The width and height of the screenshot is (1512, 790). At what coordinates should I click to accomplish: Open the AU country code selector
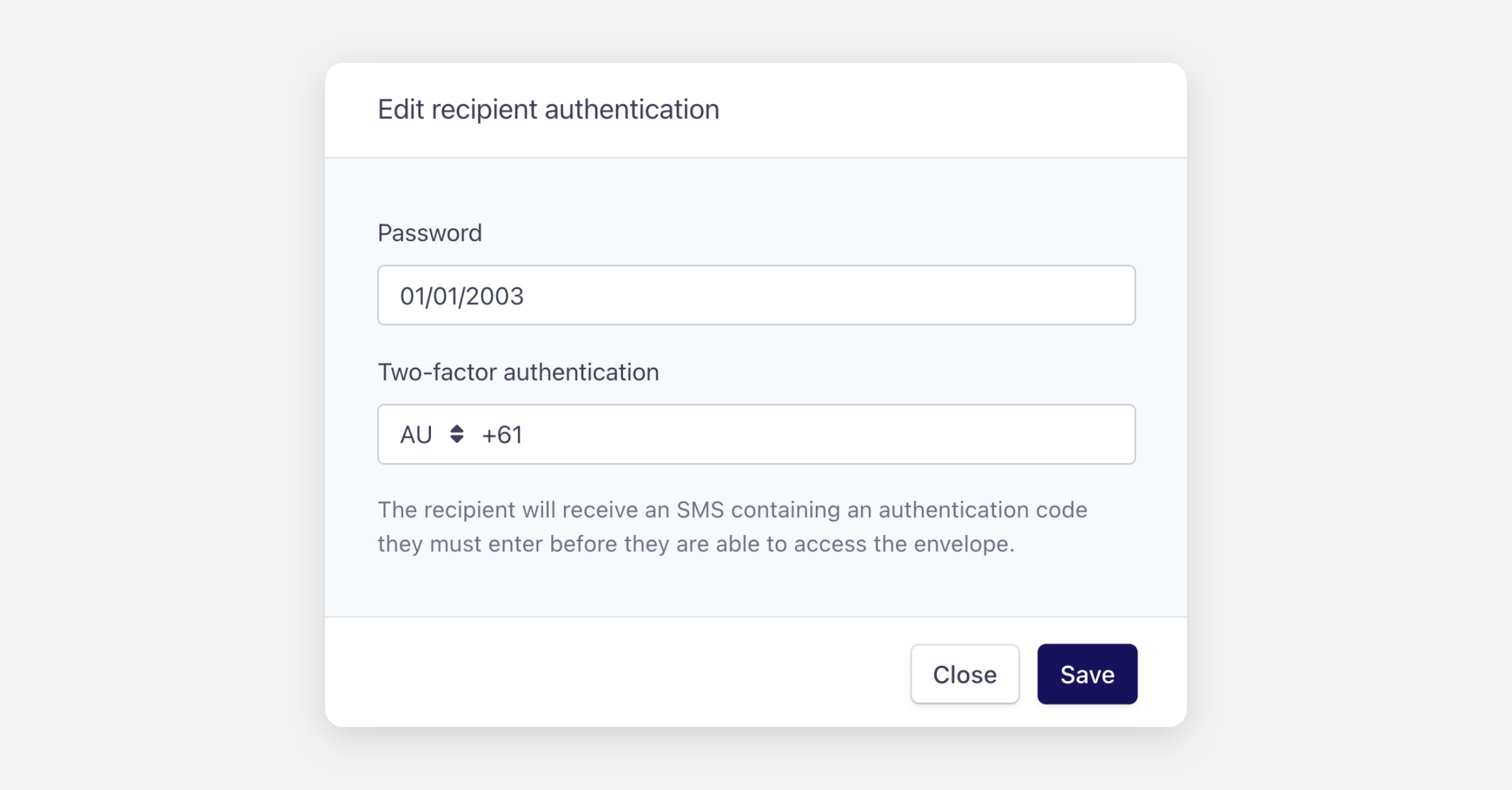point(431,435)
